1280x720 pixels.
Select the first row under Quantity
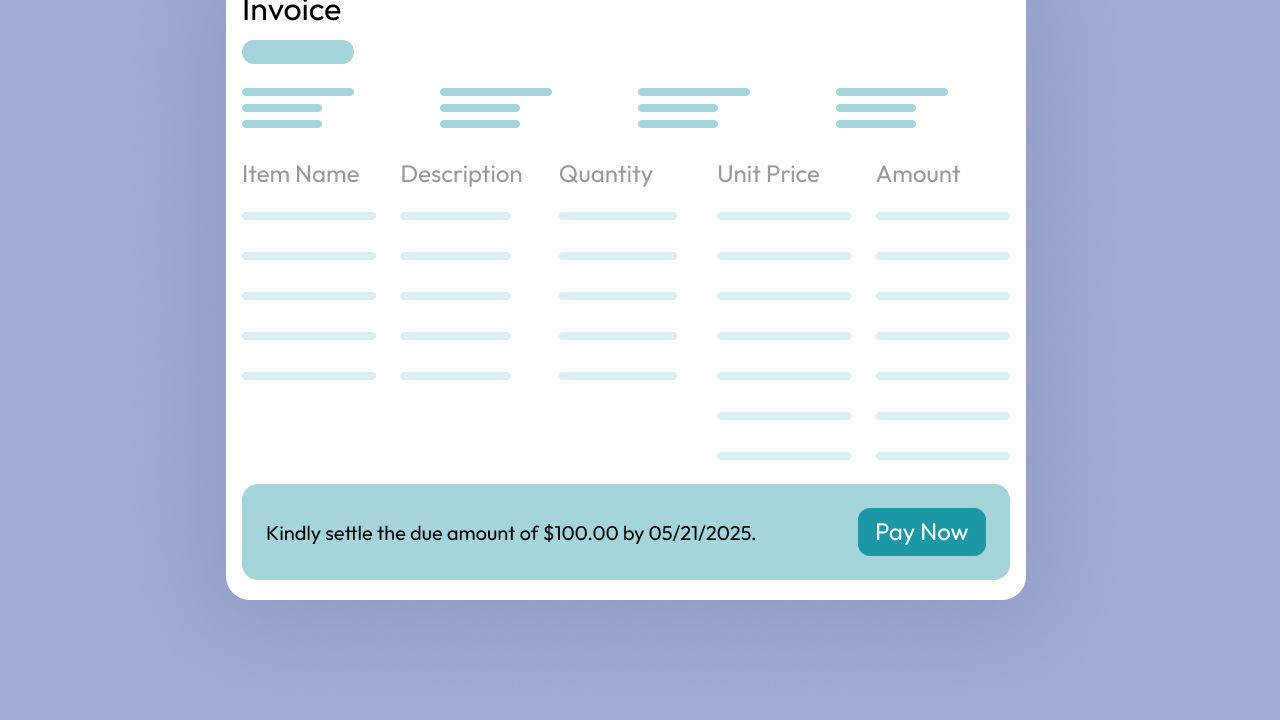618,216
